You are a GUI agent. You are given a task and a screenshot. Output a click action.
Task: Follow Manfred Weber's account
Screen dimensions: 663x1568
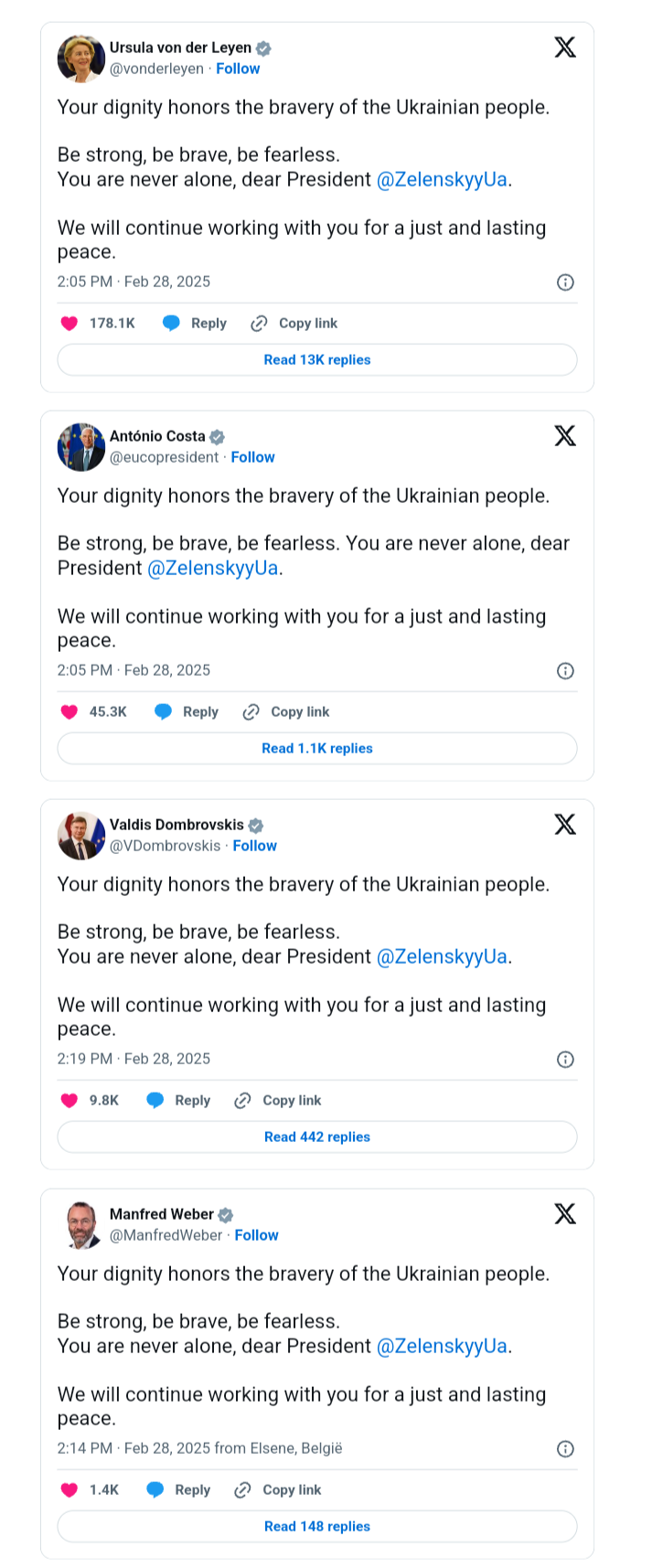click(256, 1235)
